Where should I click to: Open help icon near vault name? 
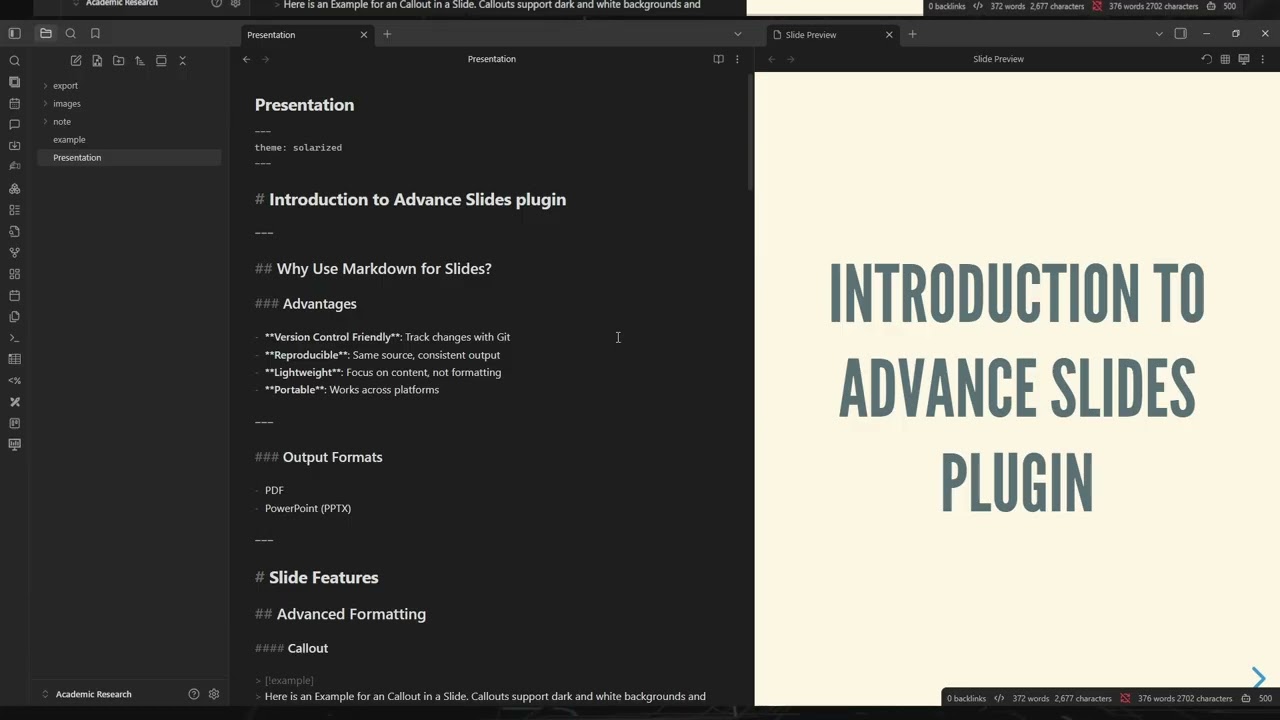pos(194,694)
